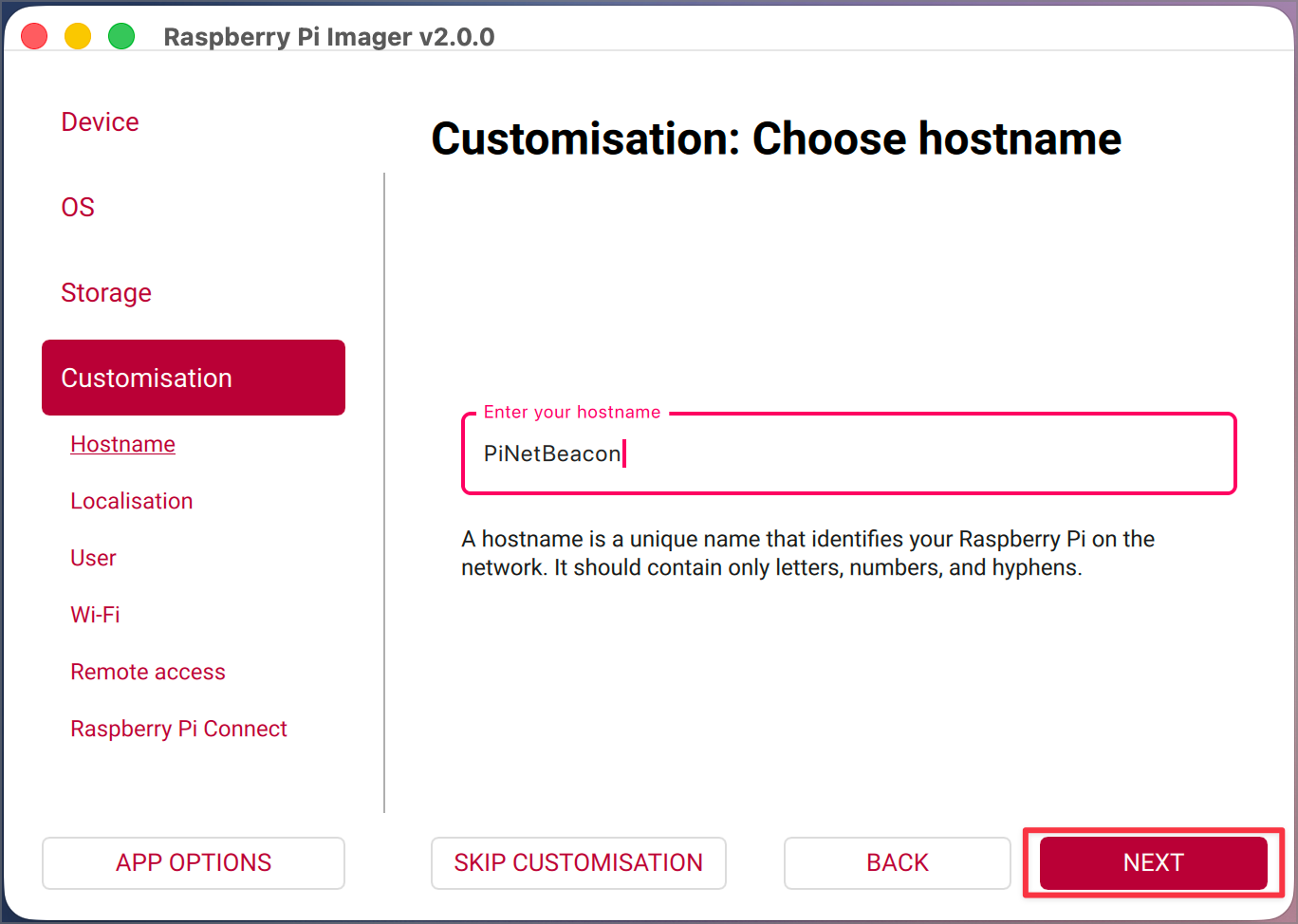This screenshot has height=924, width=1298.
Task: Open the Raspberry Pi Connect section
Action: coord(178,729)
